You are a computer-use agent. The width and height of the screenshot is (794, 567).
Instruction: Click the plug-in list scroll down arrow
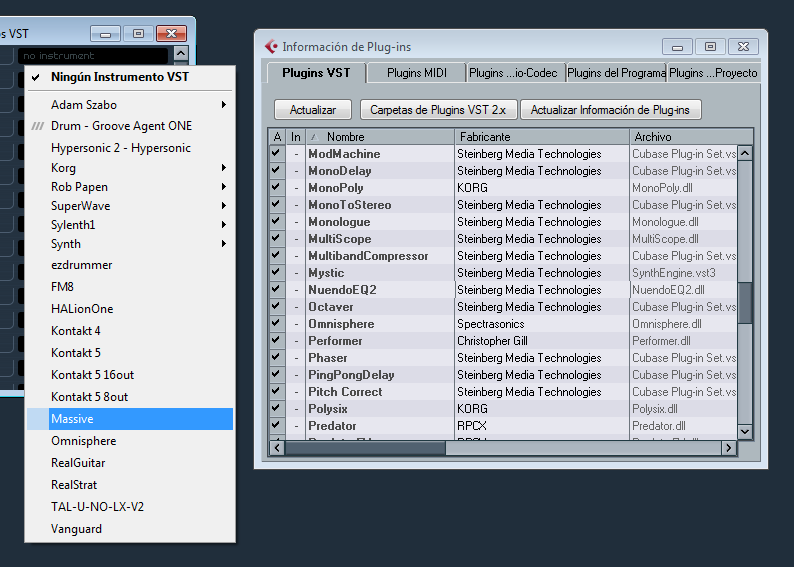pos(745,431)
